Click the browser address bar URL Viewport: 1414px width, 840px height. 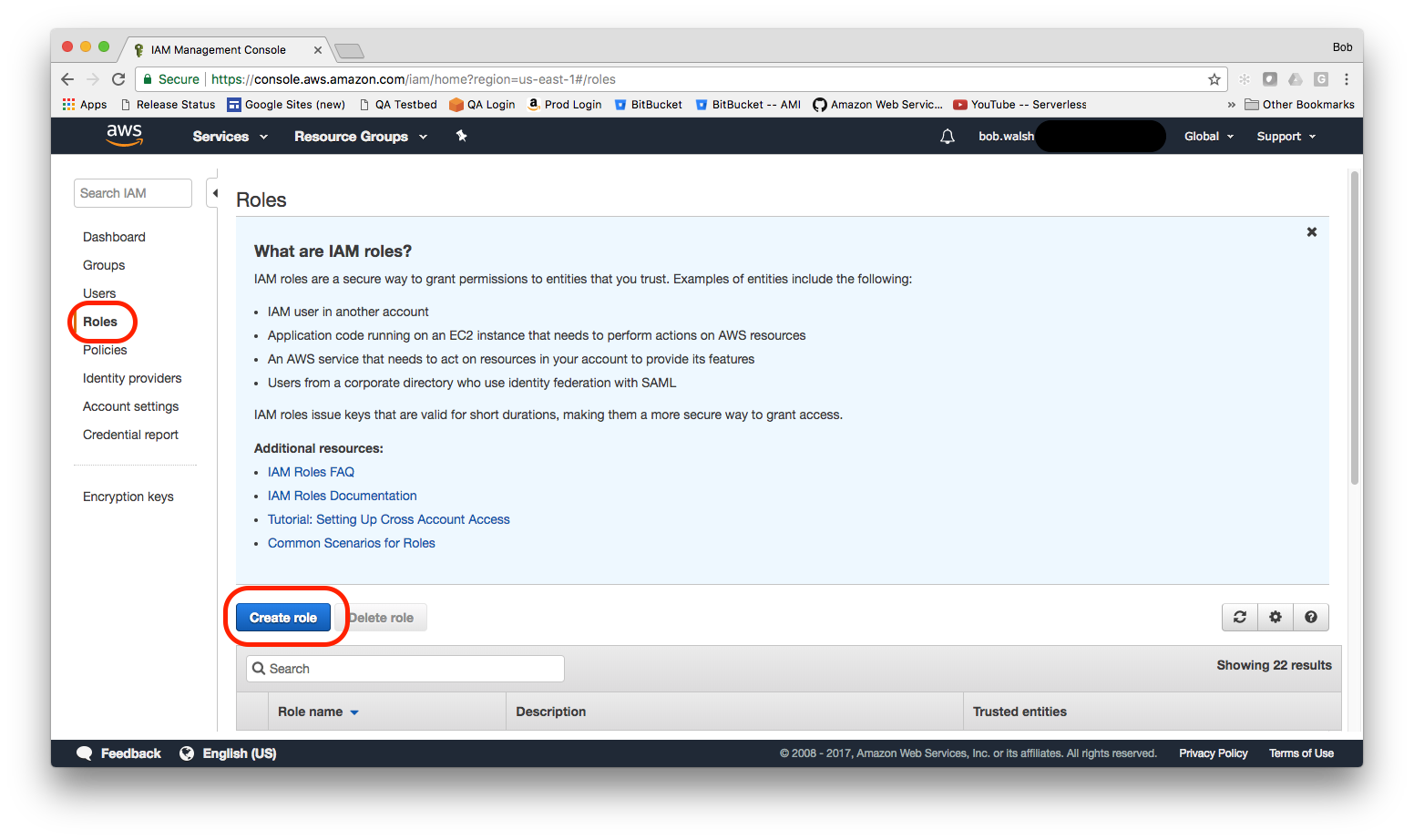(x=414, y=79)
